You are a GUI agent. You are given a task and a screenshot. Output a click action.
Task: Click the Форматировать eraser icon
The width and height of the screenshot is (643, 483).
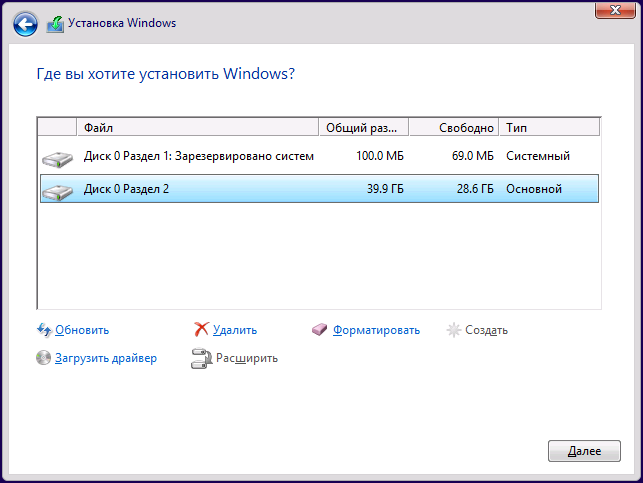(x=320, y=330)
